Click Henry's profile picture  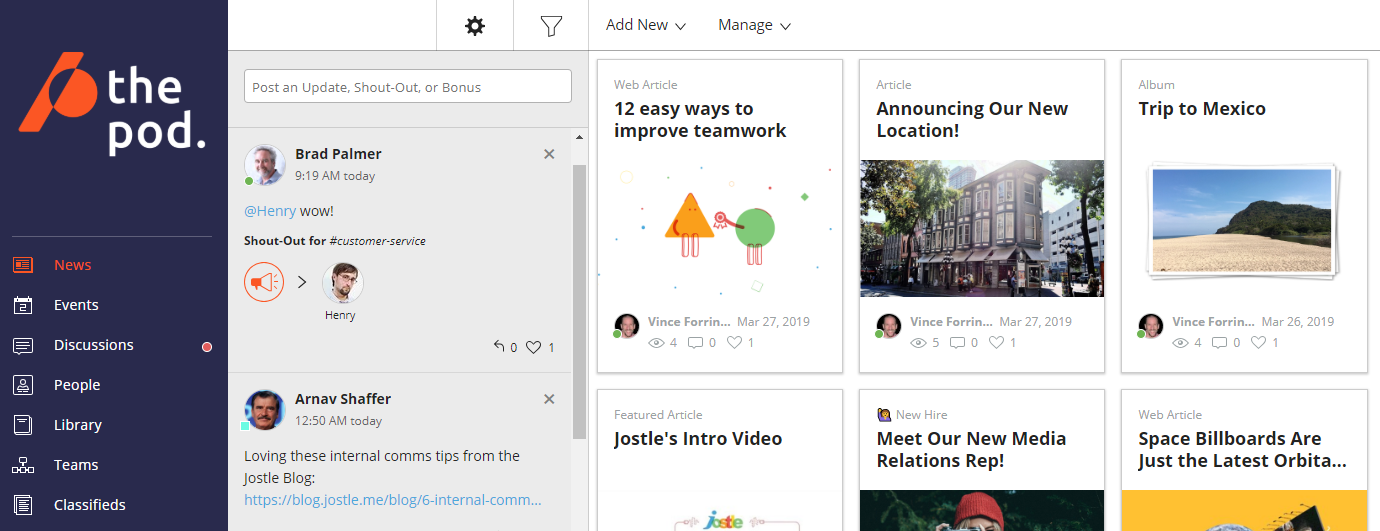click(x=343, y=283)
